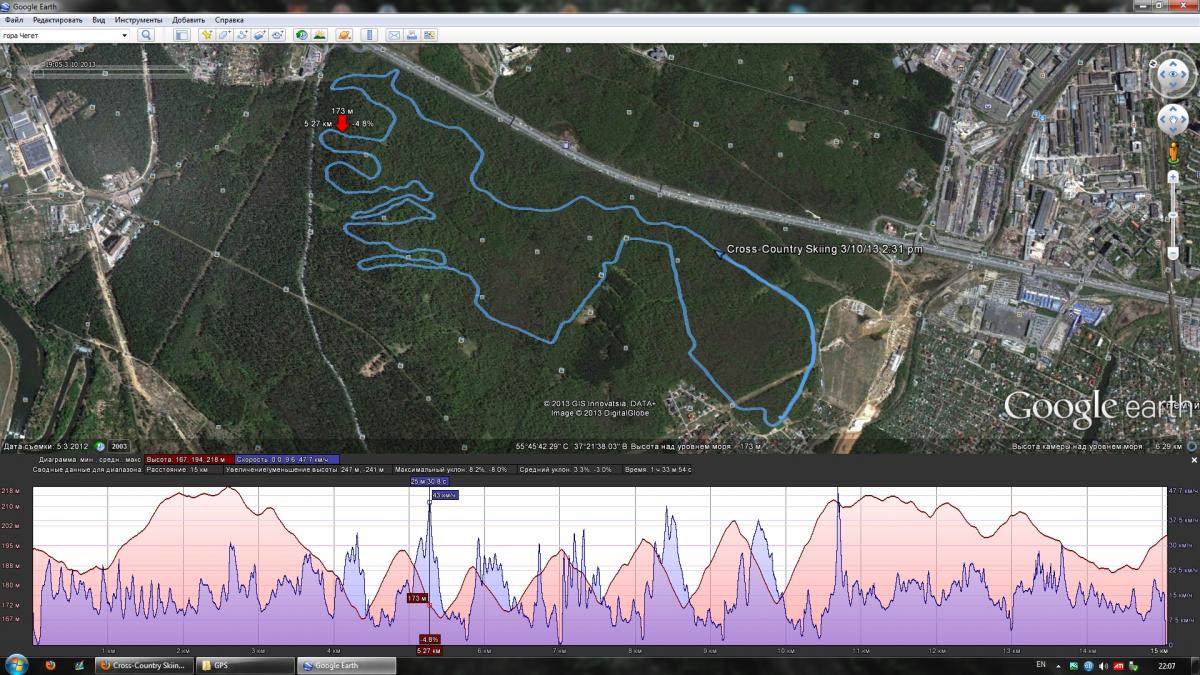Click the 22:07 system clock
1200x675 pixels.
pyautogui.click(x=1166, y=666)
